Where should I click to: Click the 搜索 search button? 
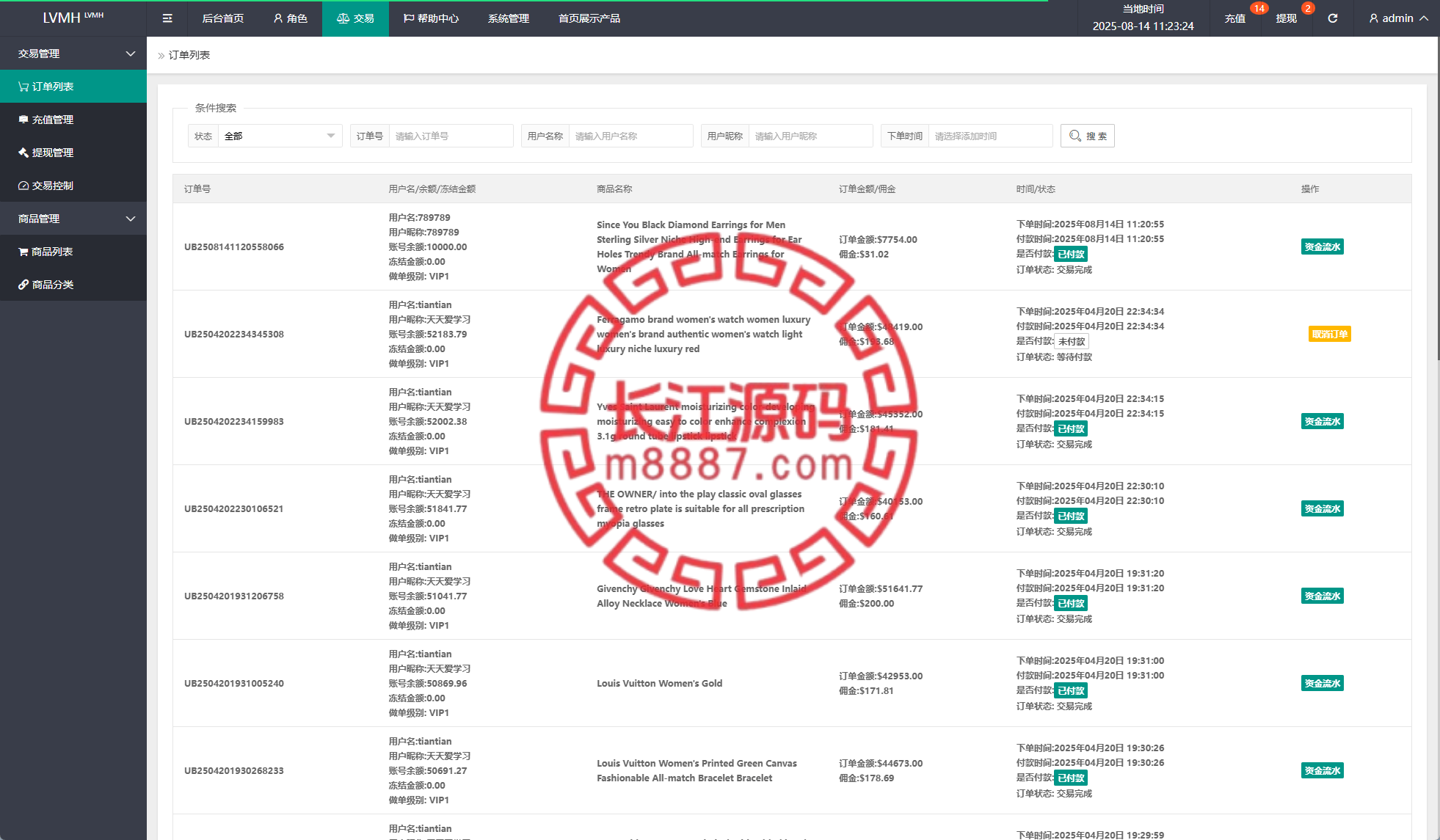point(1087,136)
